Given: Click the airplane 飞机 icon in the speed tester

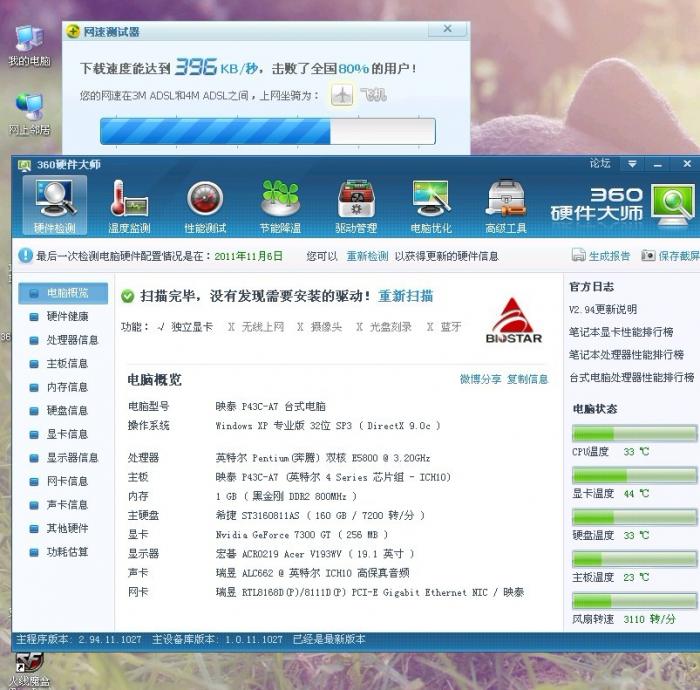Looking at the screenshot, I should (342, 95).
